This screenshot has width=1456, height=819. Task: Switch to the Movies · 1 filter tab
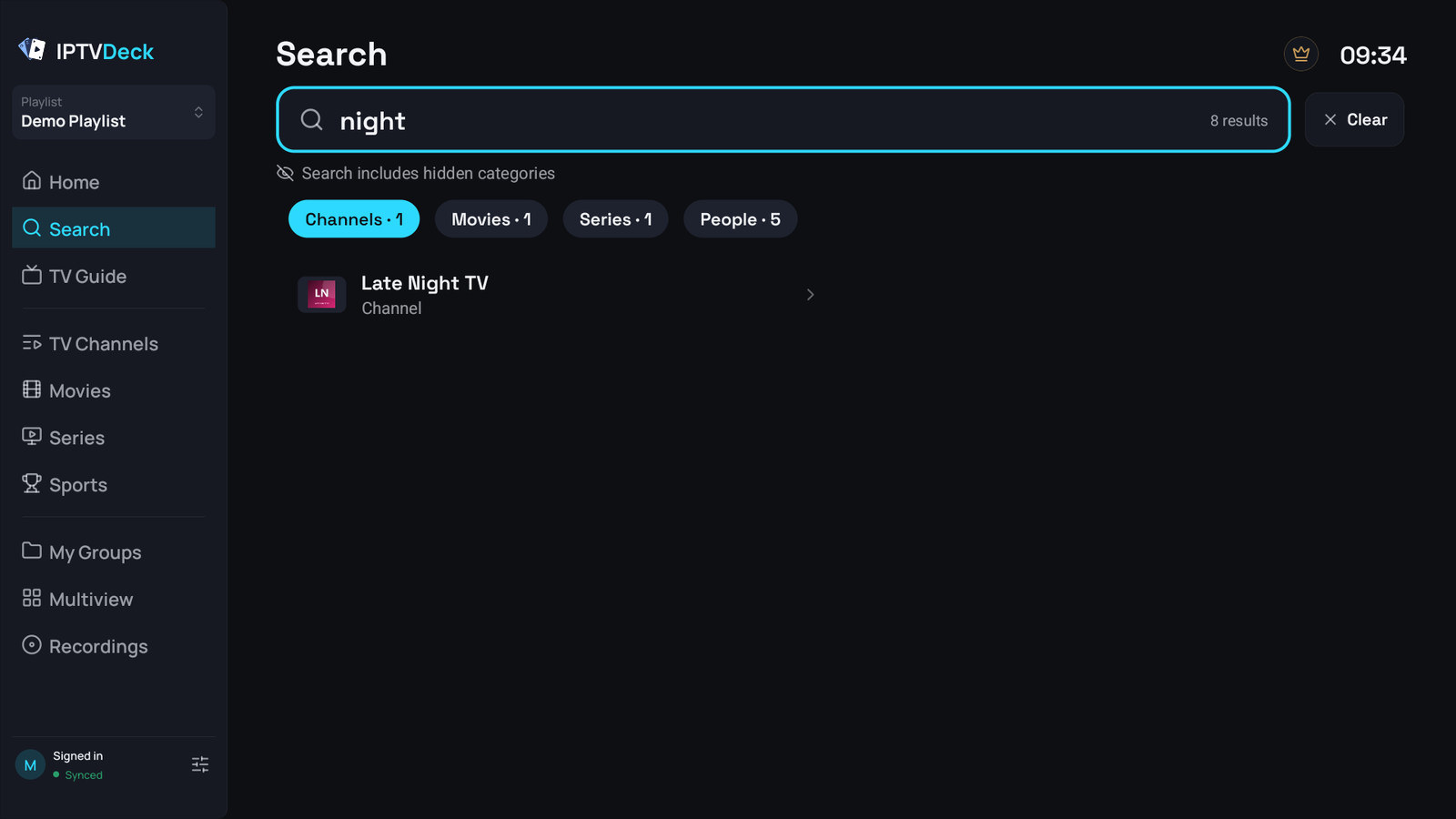(491, 219)
